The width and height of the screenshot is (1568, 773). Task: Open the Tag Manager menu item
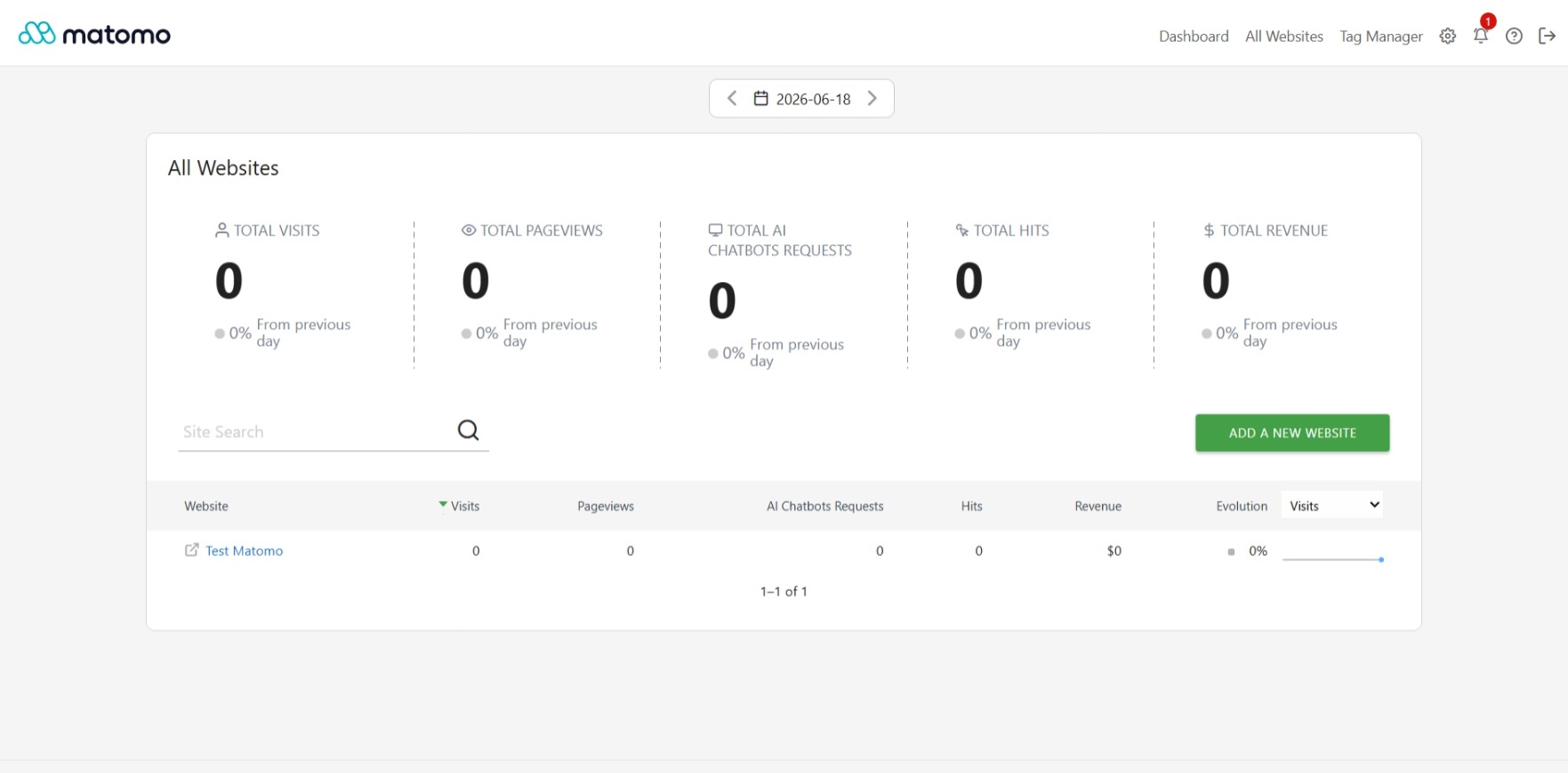(x=1381, y=36)
